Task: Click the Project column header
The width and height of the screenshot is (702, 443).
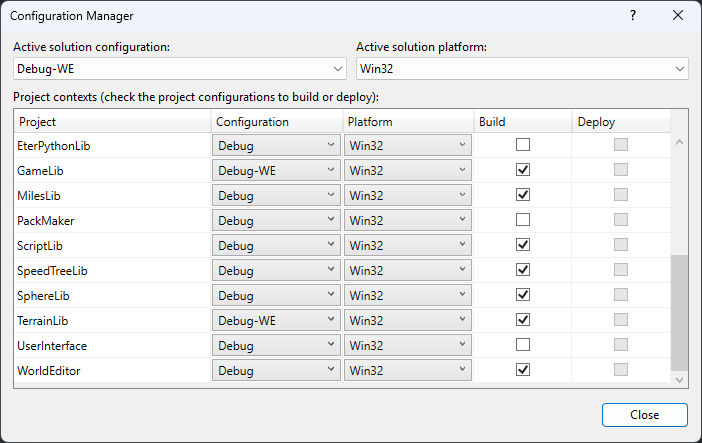Action: point(112,122)
